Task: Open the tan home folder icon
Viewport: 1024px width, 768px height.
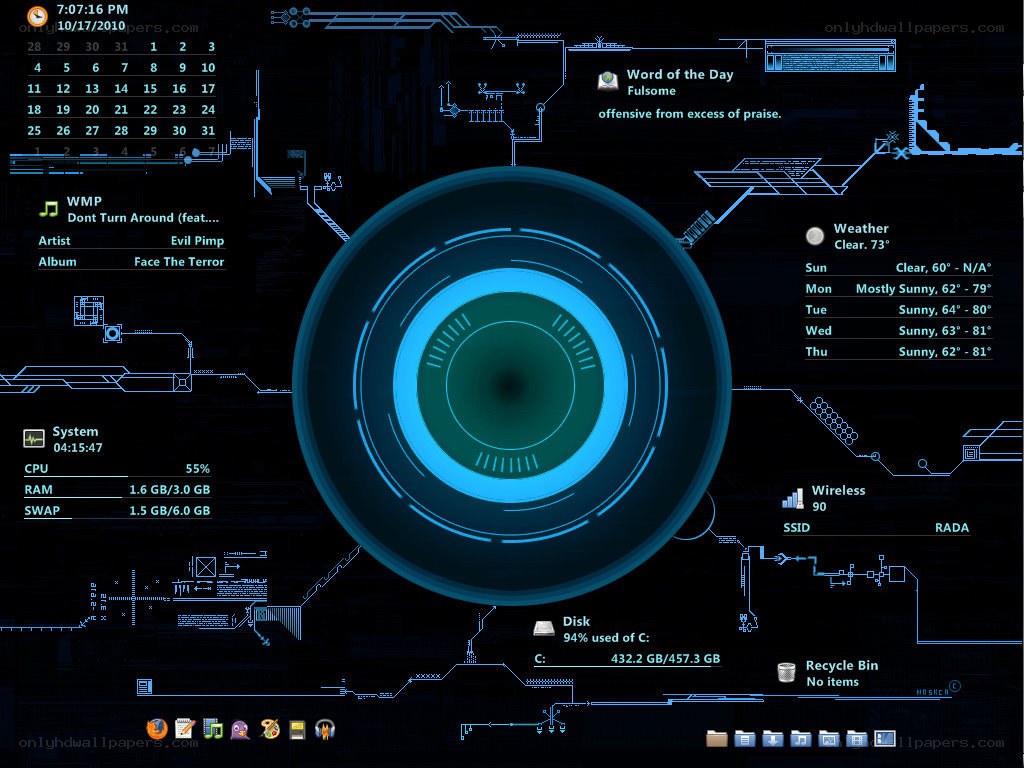Action: point(717,739)
